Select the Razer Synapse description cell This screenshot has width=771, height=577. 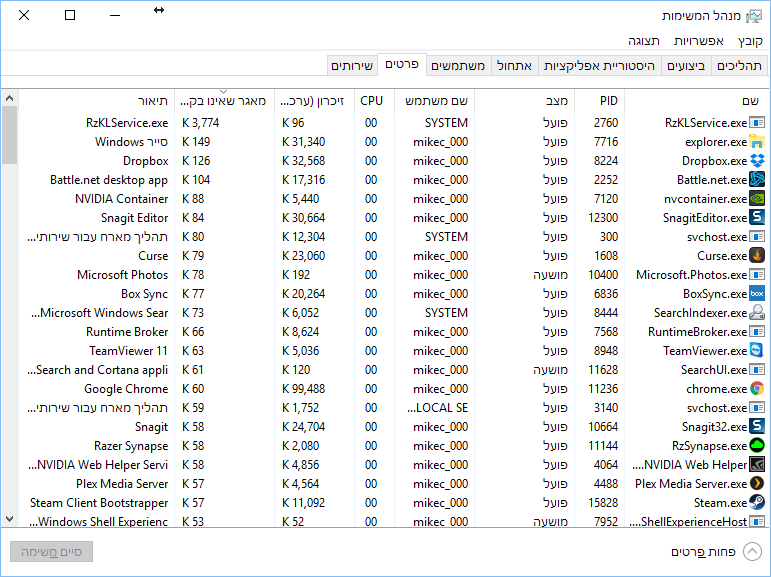tap(131, 446)
